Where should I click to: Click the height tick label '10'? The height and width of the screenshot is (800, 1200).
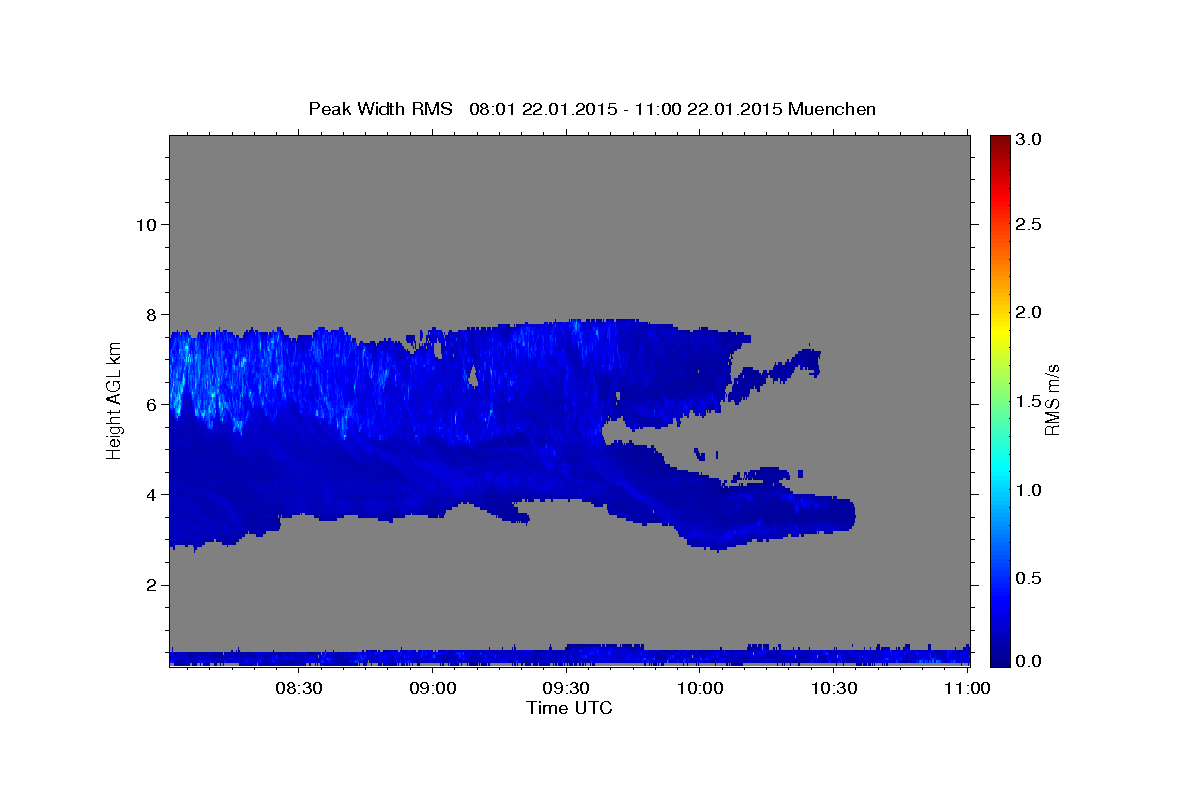coord(145,224)
